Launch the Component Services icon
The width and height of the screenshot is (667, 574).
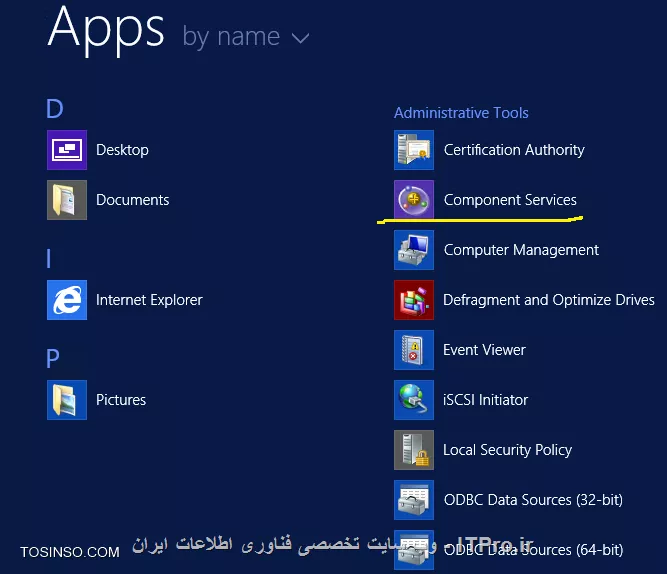point(414,200)
